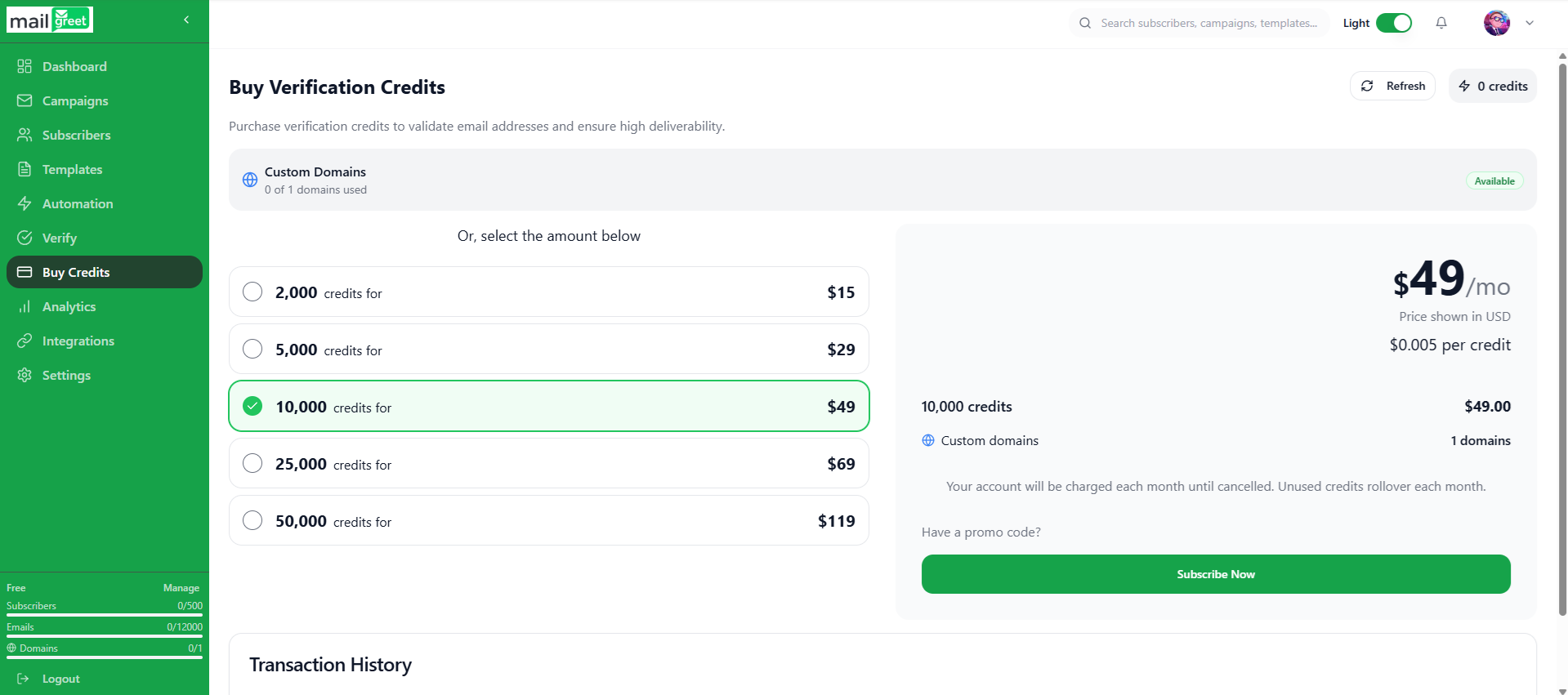Open the Analytics panel
This screenshot has width=1568, height=695.
pyautogui.click(x=69, y=306)
